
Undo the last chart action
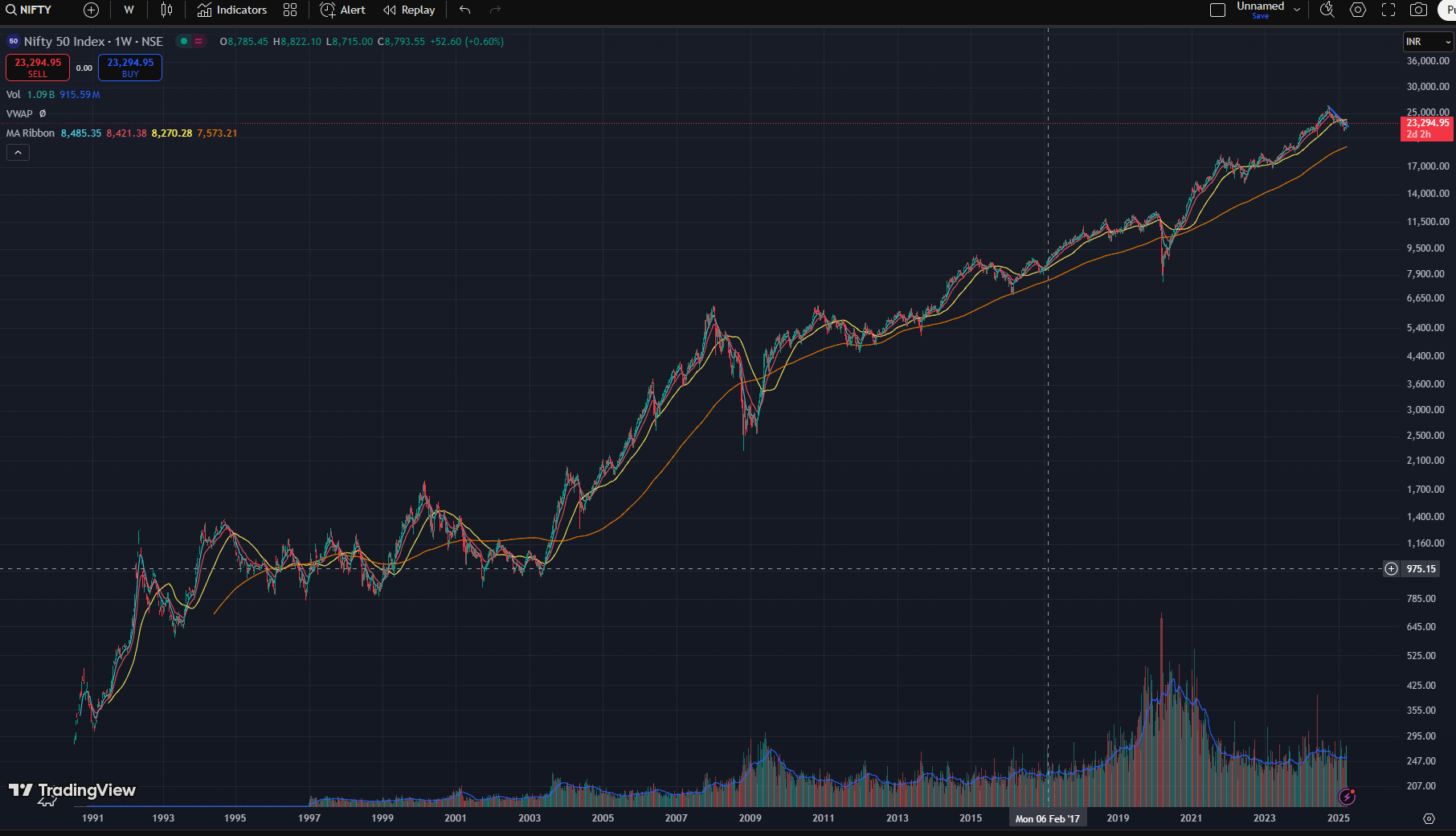(464, 10)
